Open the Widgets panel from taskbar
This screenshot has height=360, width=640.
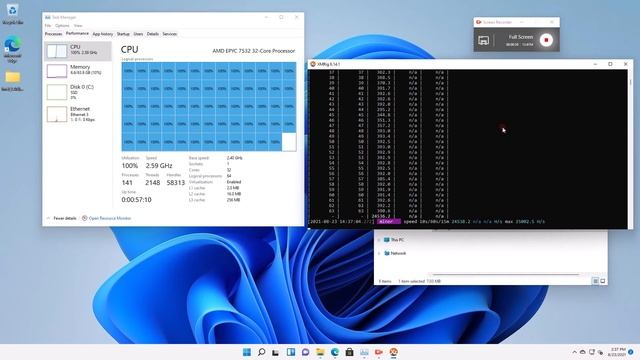(291, 352)
